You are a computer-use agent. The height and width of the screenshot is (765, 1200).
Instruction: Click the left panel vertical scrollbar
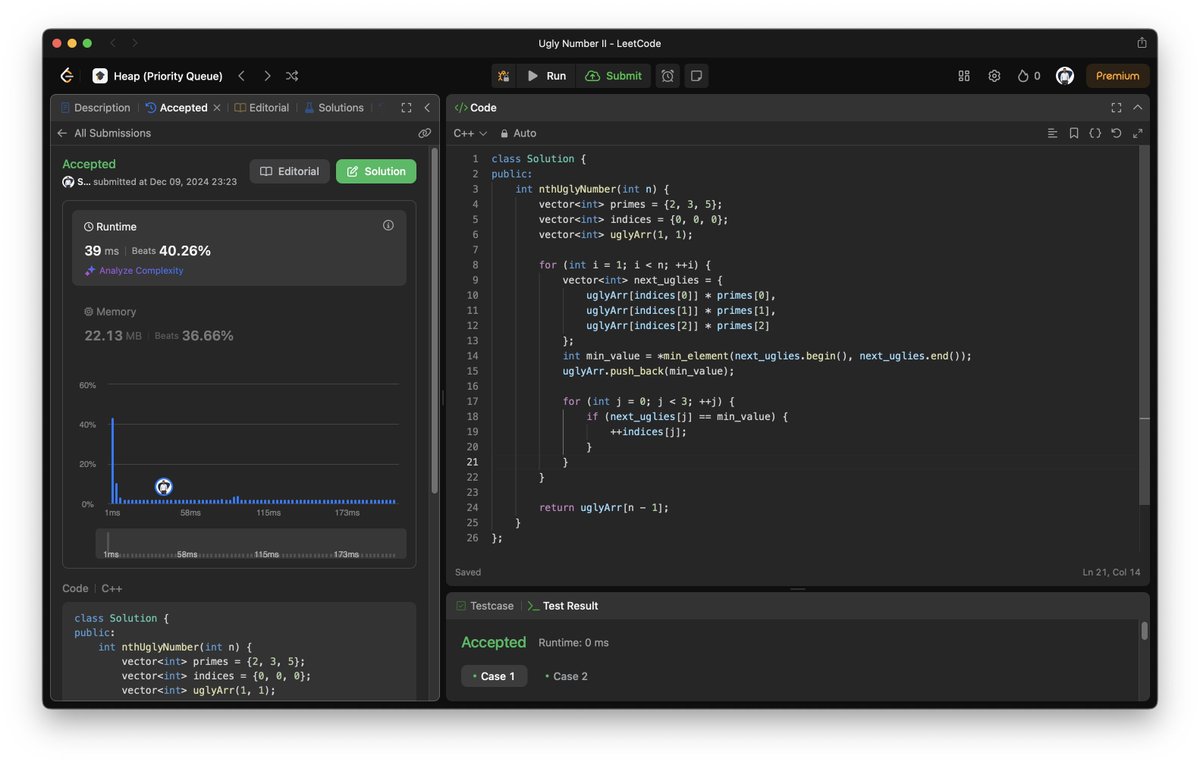434,320
